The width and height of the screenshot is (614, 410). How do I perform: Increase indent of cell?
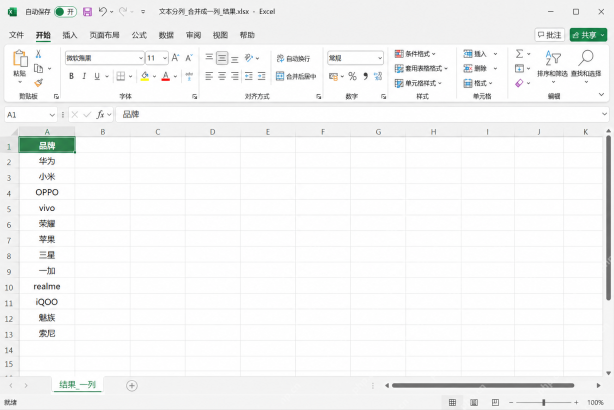coord(262,76)
